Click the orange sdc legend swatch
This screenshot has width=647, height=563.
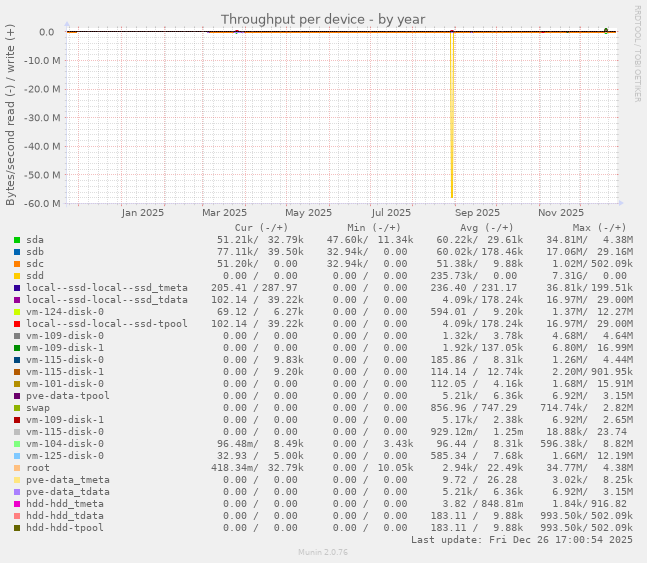(x=17, y=264)
